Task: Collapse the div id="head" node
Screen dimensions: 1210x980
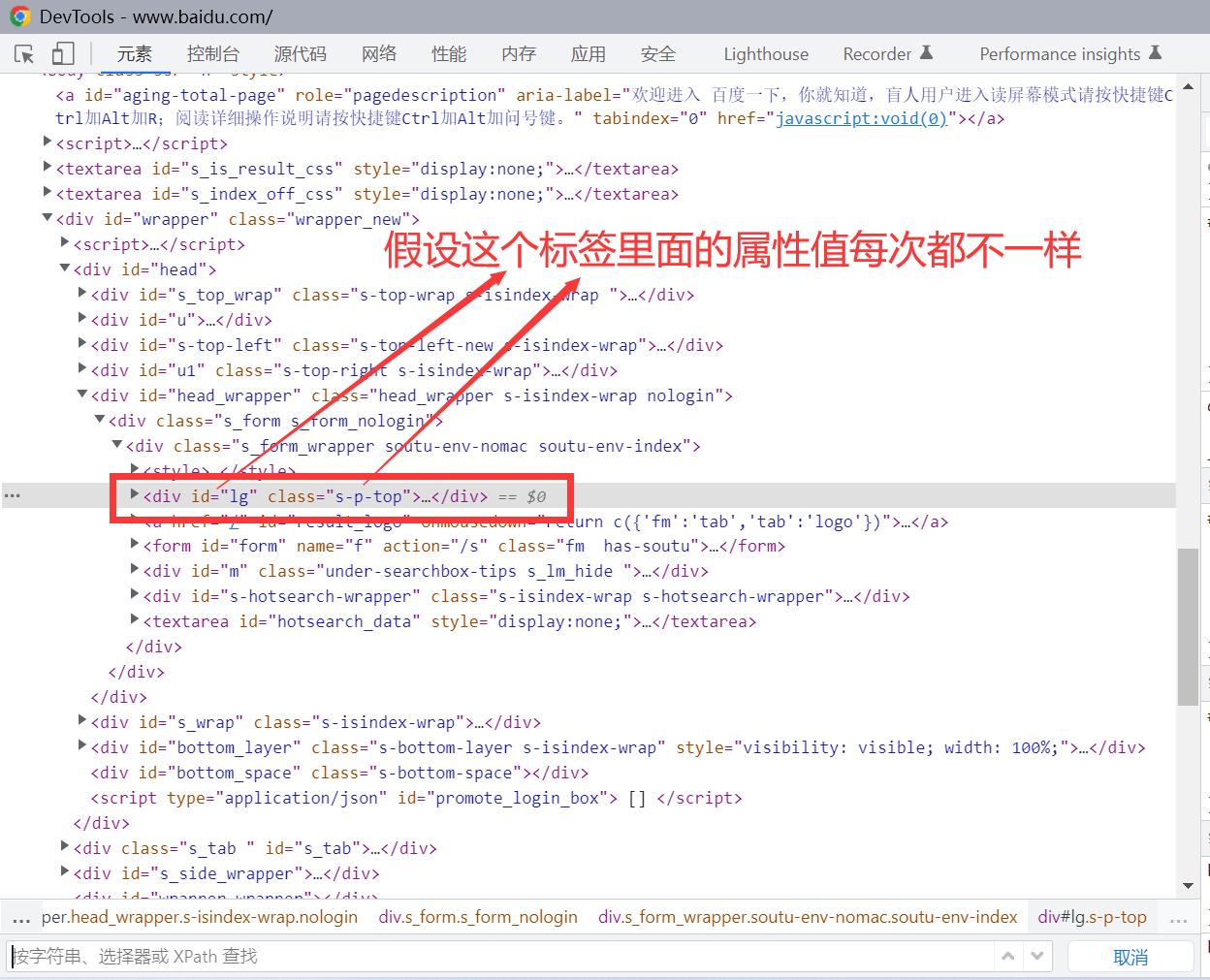Action: click(x=65, y=269)
